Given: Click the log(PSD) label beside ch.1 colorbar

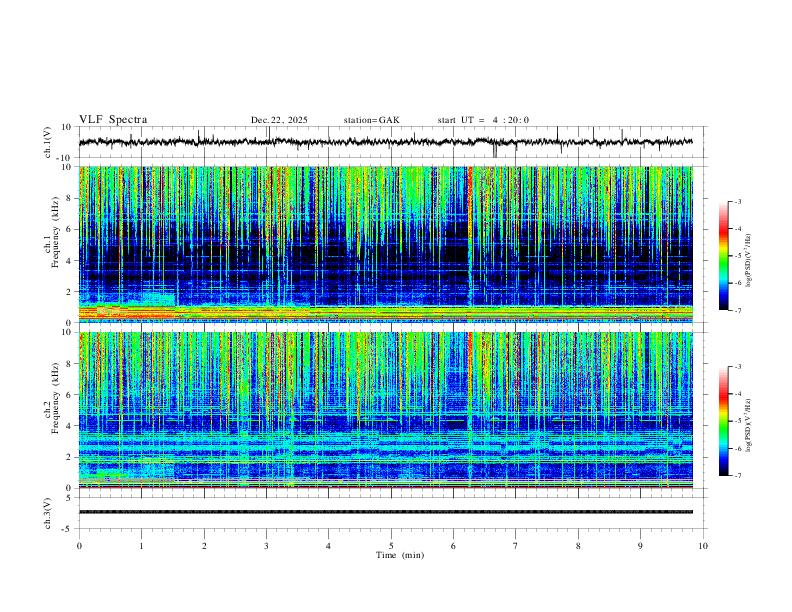Looking at the screenshot, I should pyautogui.click(x=749, y=261).
